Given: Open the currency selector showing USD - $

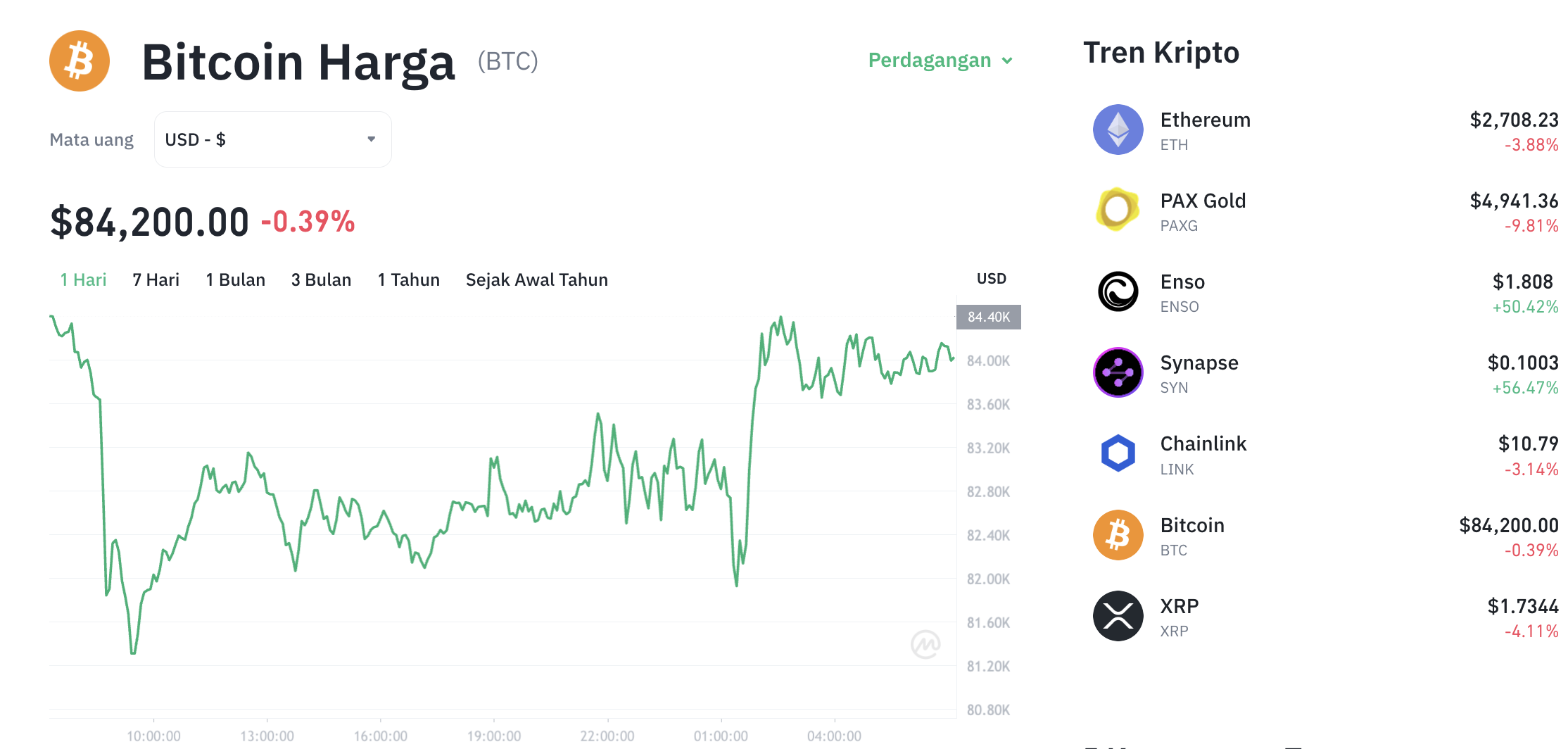Looking at the screenshot, I should click(x=272, y=139).
